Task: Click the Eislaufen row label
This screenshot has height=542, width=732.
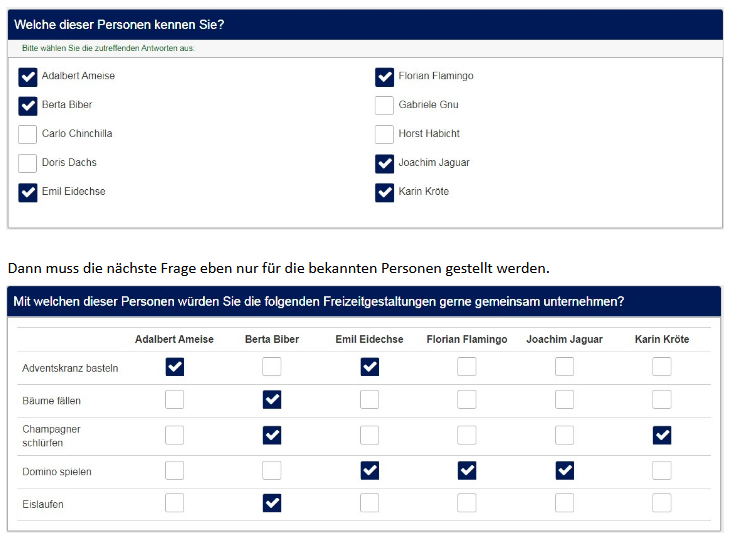Action: pos(43,504)
